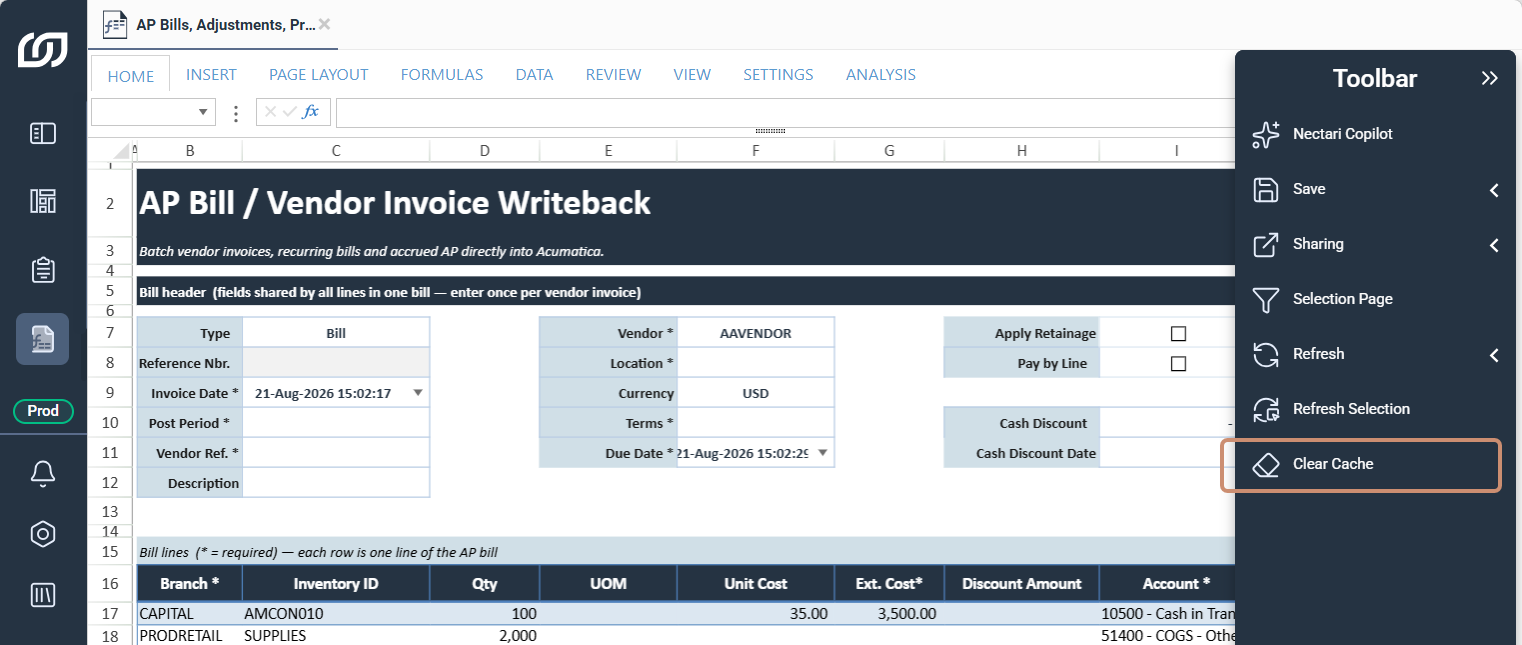
Task: Collapse the Toolbar panel with double chevron
Action: tap(1490, 78)
